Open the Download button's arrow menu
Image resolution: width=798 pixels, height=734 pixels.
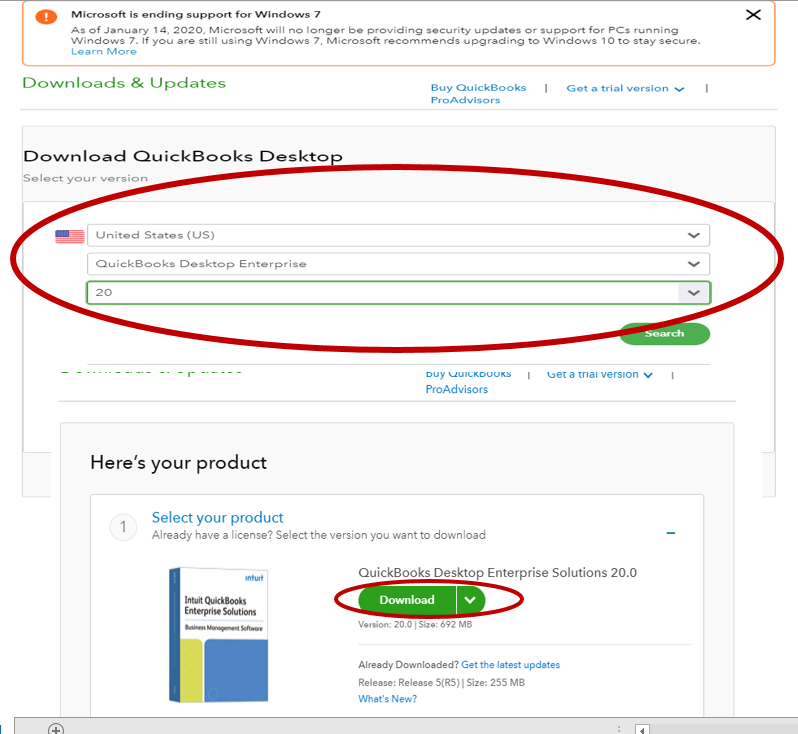470,600
